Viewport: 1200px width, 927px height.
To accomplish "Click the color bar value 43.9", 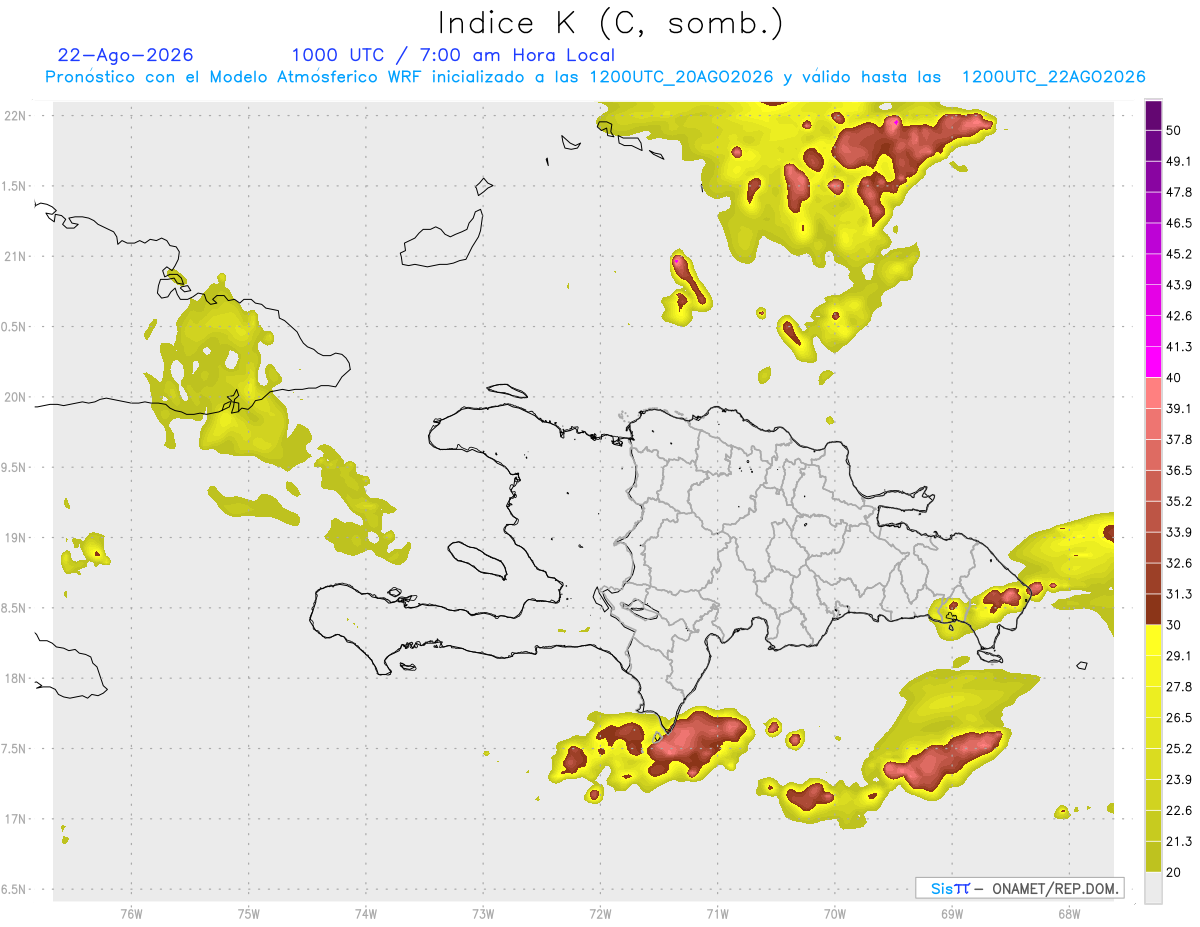I will tap(1178, 285).
